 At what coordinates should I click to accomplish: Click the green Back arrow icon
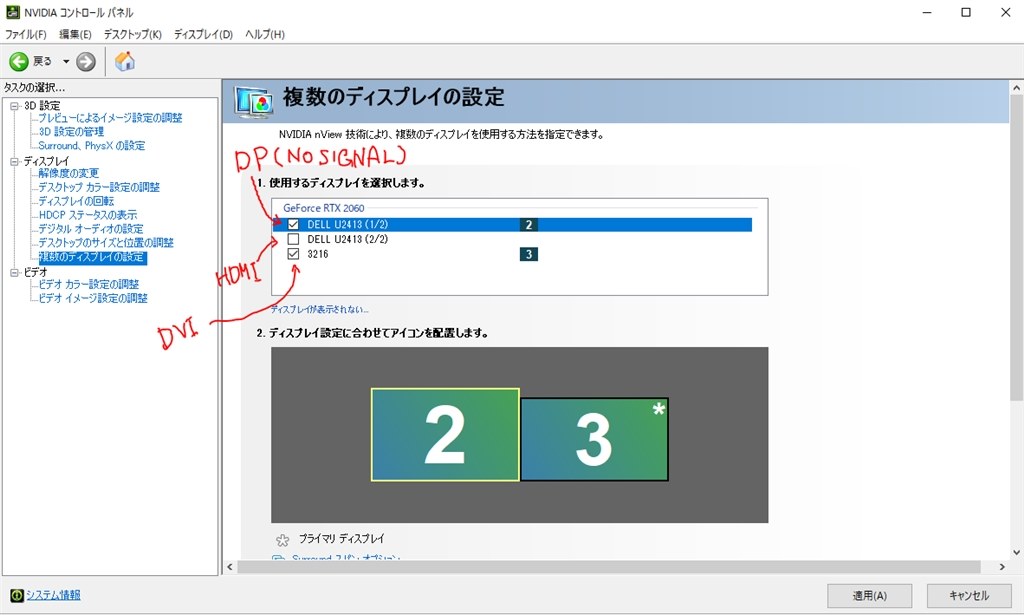(x=18, y=61)
